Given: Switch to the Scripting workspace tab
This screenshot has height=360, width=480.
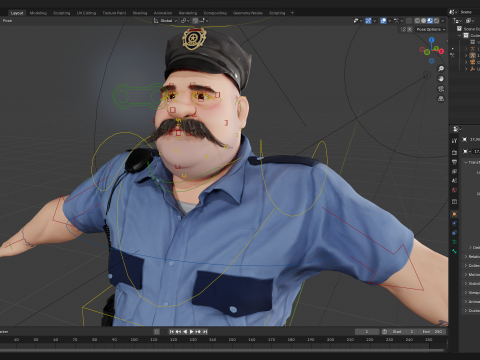Looking at the screenshot, I should [x=277, y=13].
